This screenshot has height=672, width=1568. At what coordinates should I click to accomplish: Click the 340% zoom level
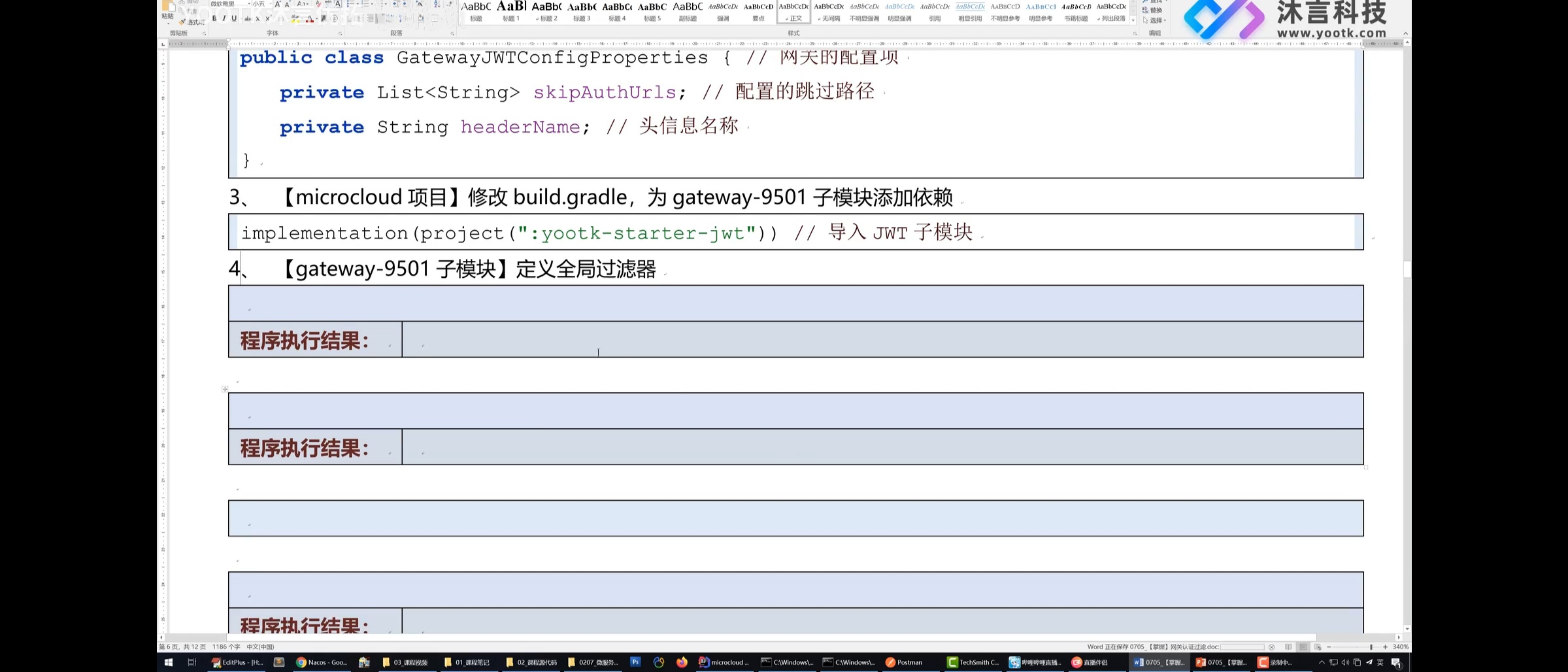coord(1401,647)
